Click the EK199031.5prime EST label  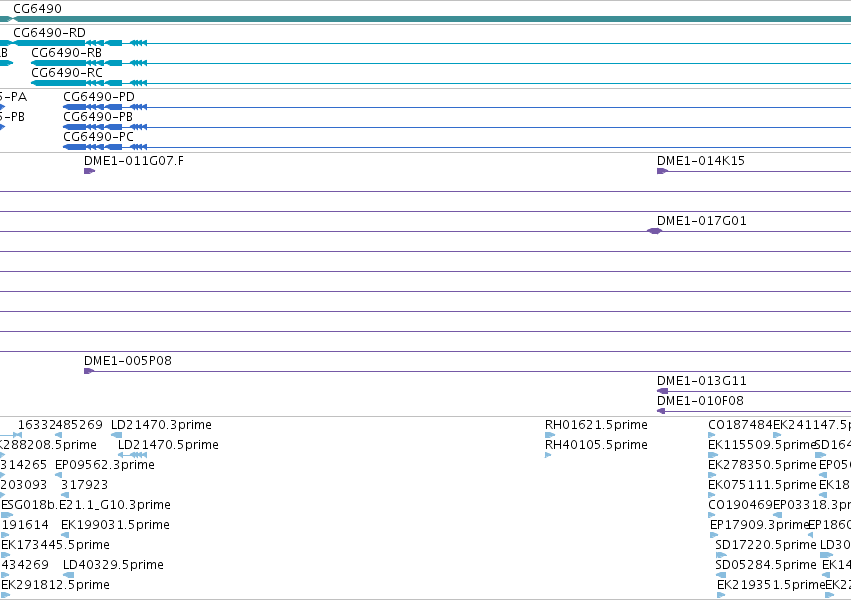click(116, 525)
